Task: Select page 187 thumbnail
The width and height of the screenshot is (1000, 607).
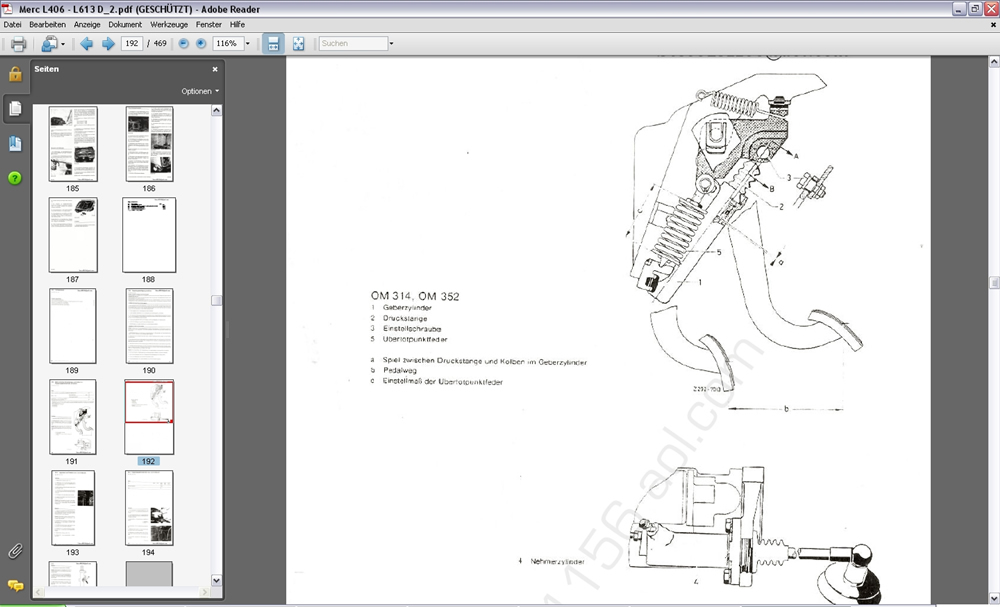Action: coord(73,235)
